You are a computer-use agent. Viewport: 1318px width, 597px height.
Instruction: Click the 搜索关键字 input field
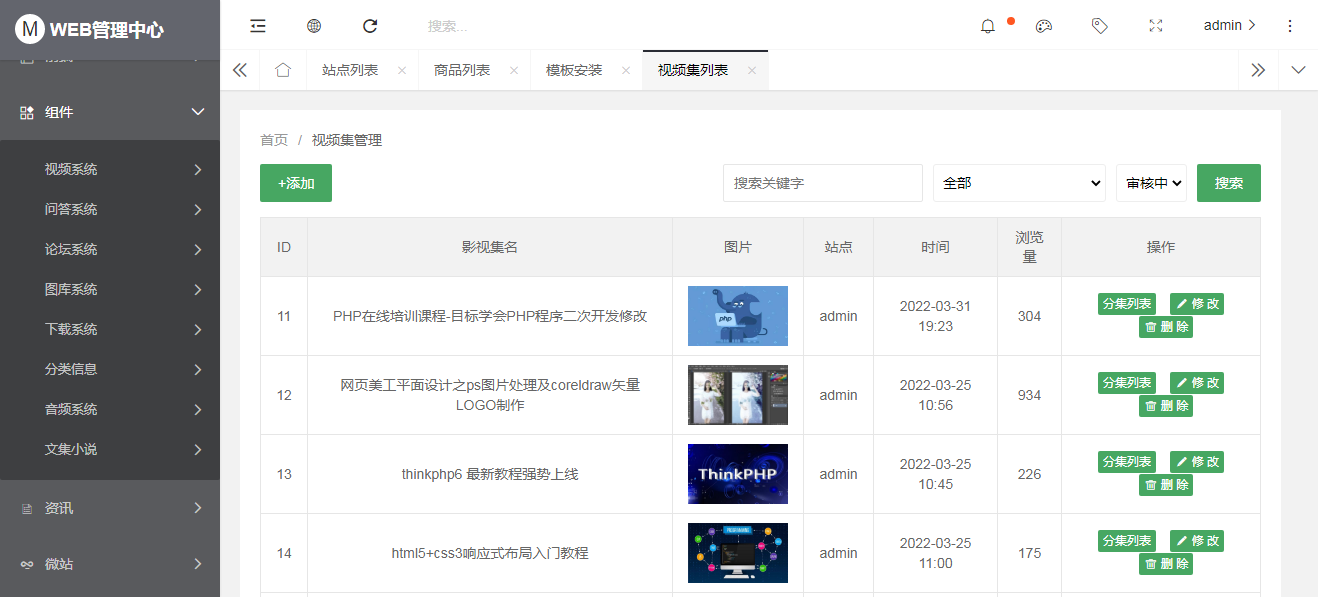(822, 183)
